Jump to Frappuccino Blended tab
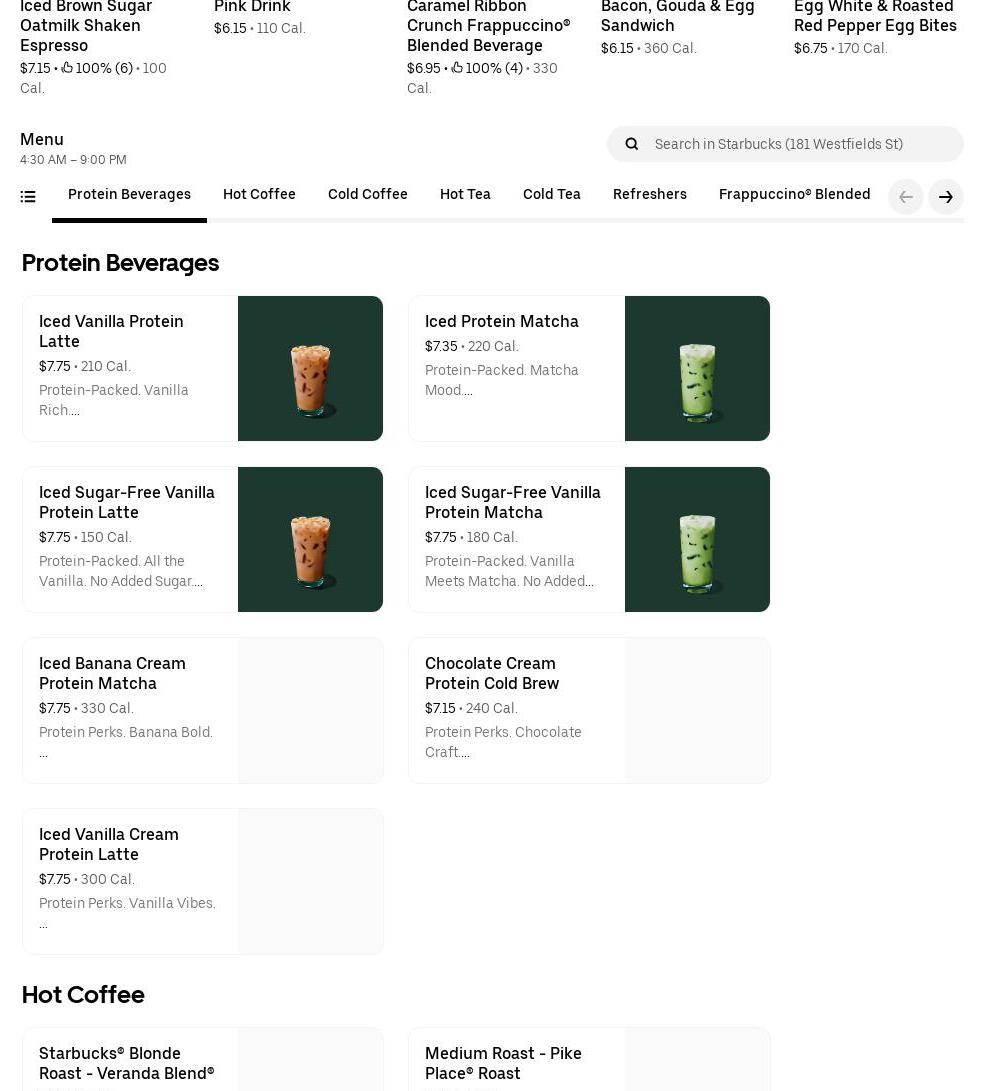984x1091 pixels. 794,194
